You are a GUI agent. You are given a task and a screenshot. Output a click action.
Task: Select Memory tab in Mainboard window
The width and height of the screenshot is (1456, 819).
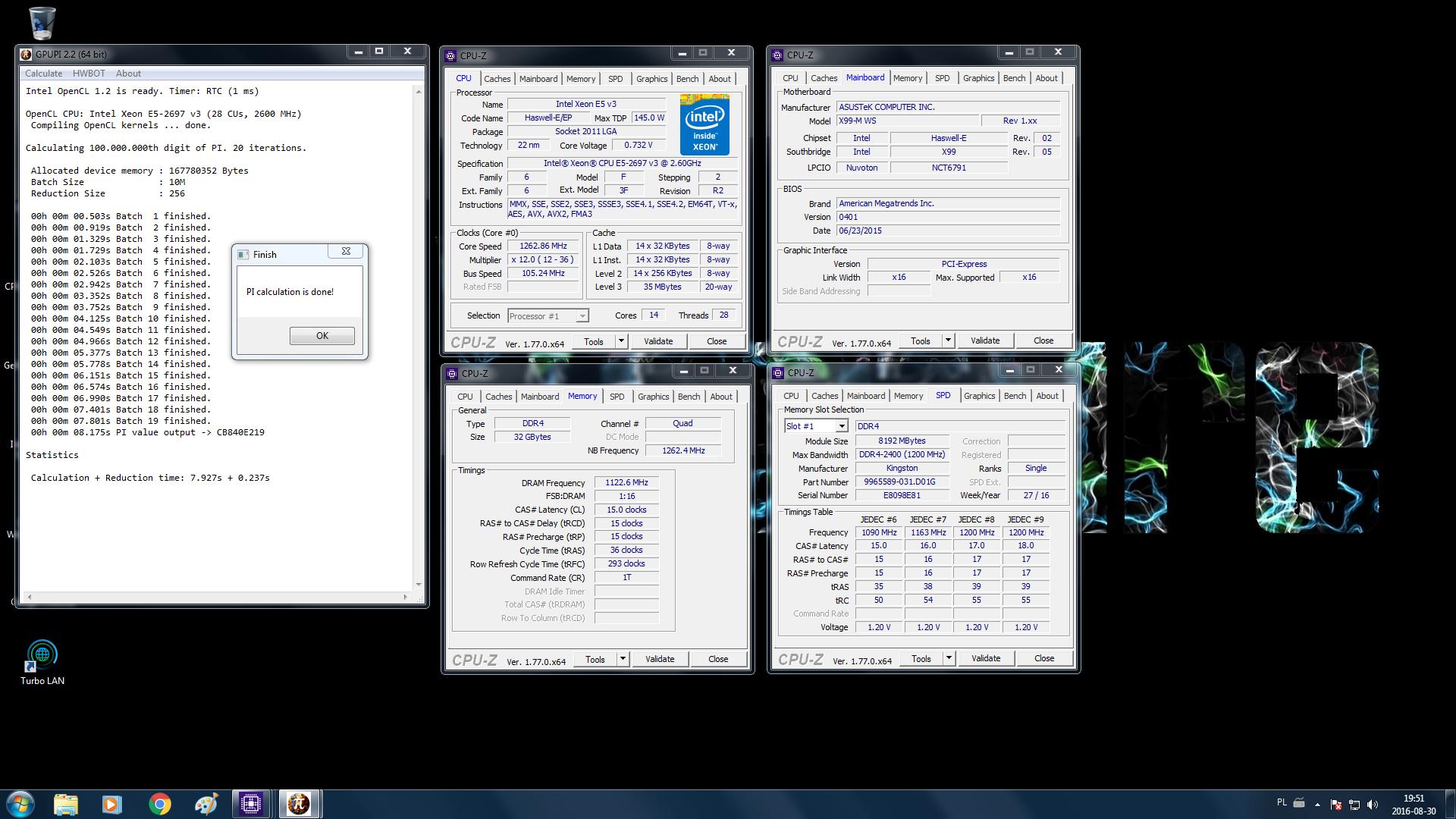907,78
